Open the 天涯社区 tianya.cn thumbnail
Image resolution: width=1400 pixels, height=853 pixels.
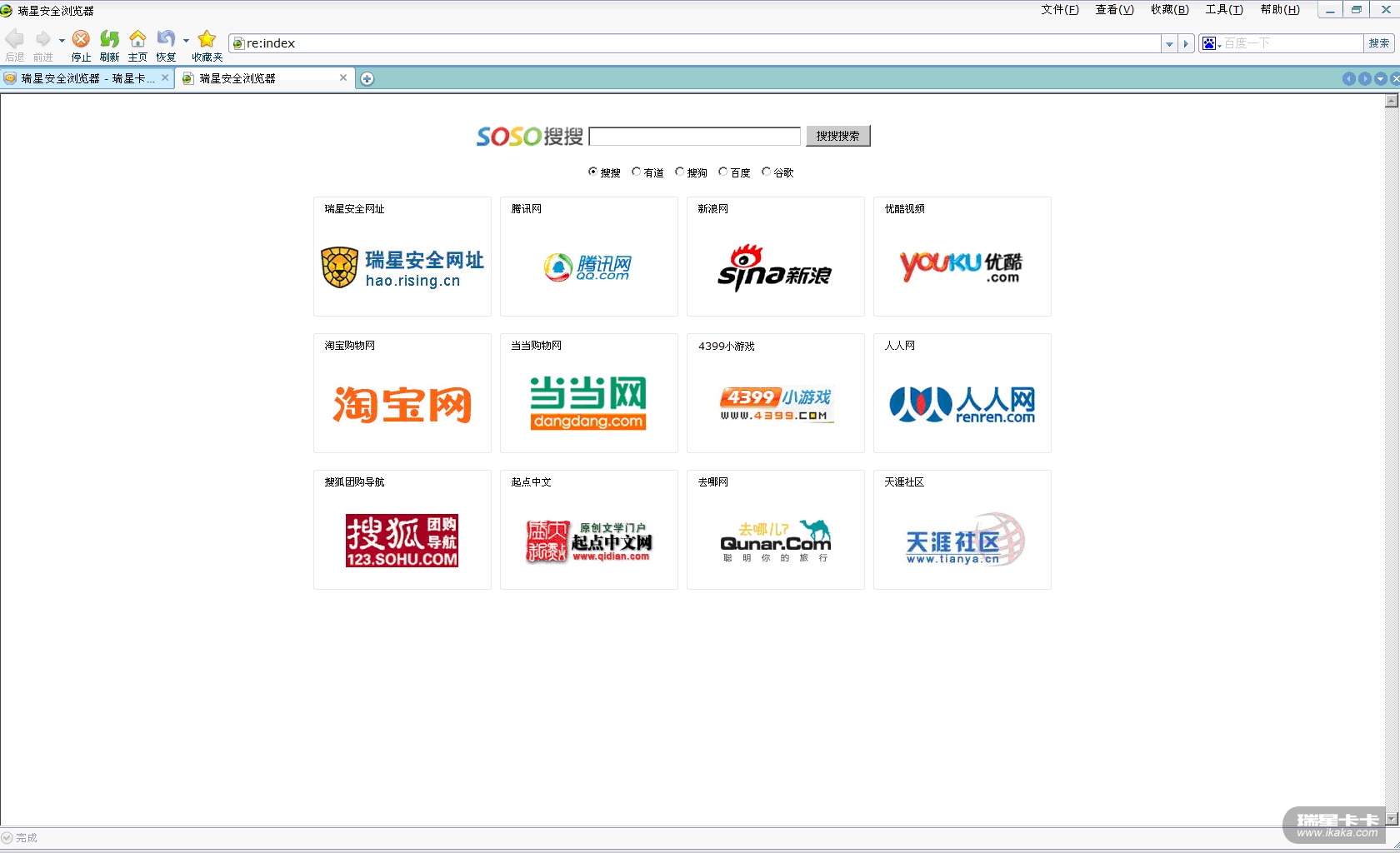[x=965, y=540]
